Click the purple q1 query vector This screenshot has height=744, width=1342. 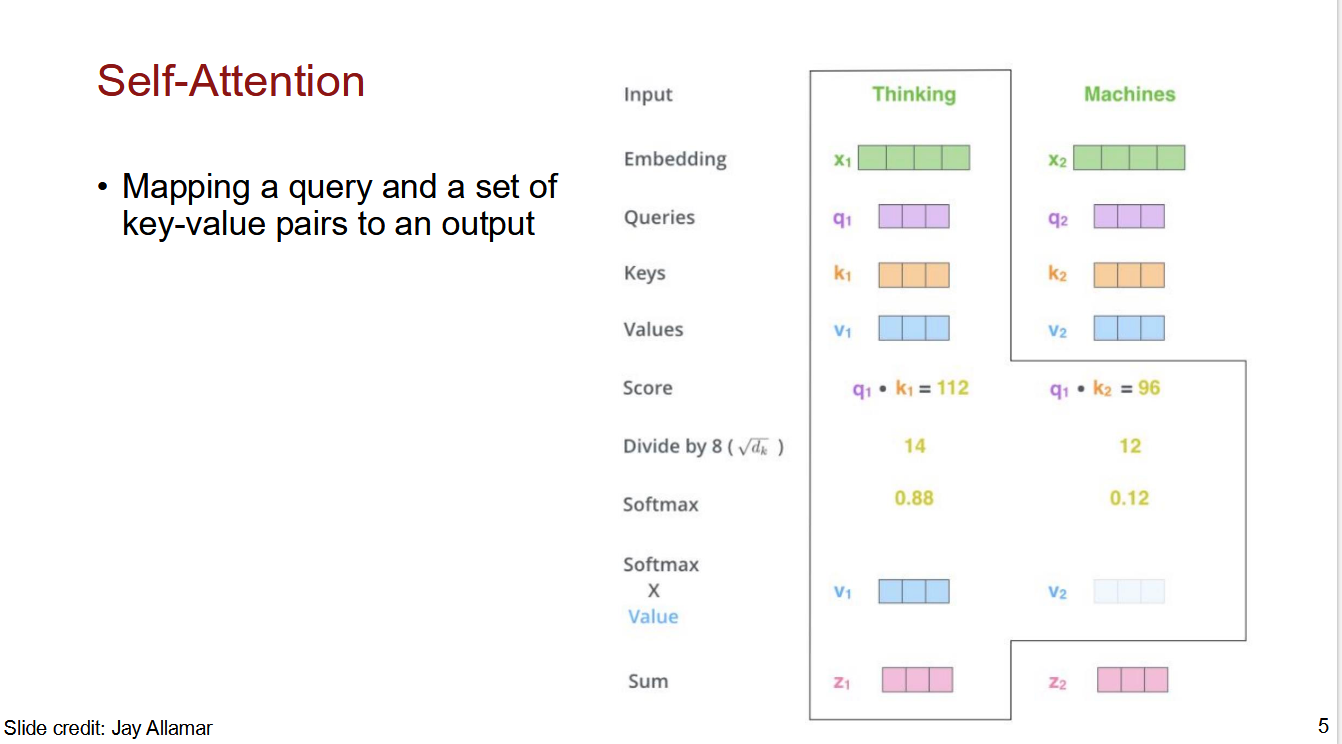[914, 217]
